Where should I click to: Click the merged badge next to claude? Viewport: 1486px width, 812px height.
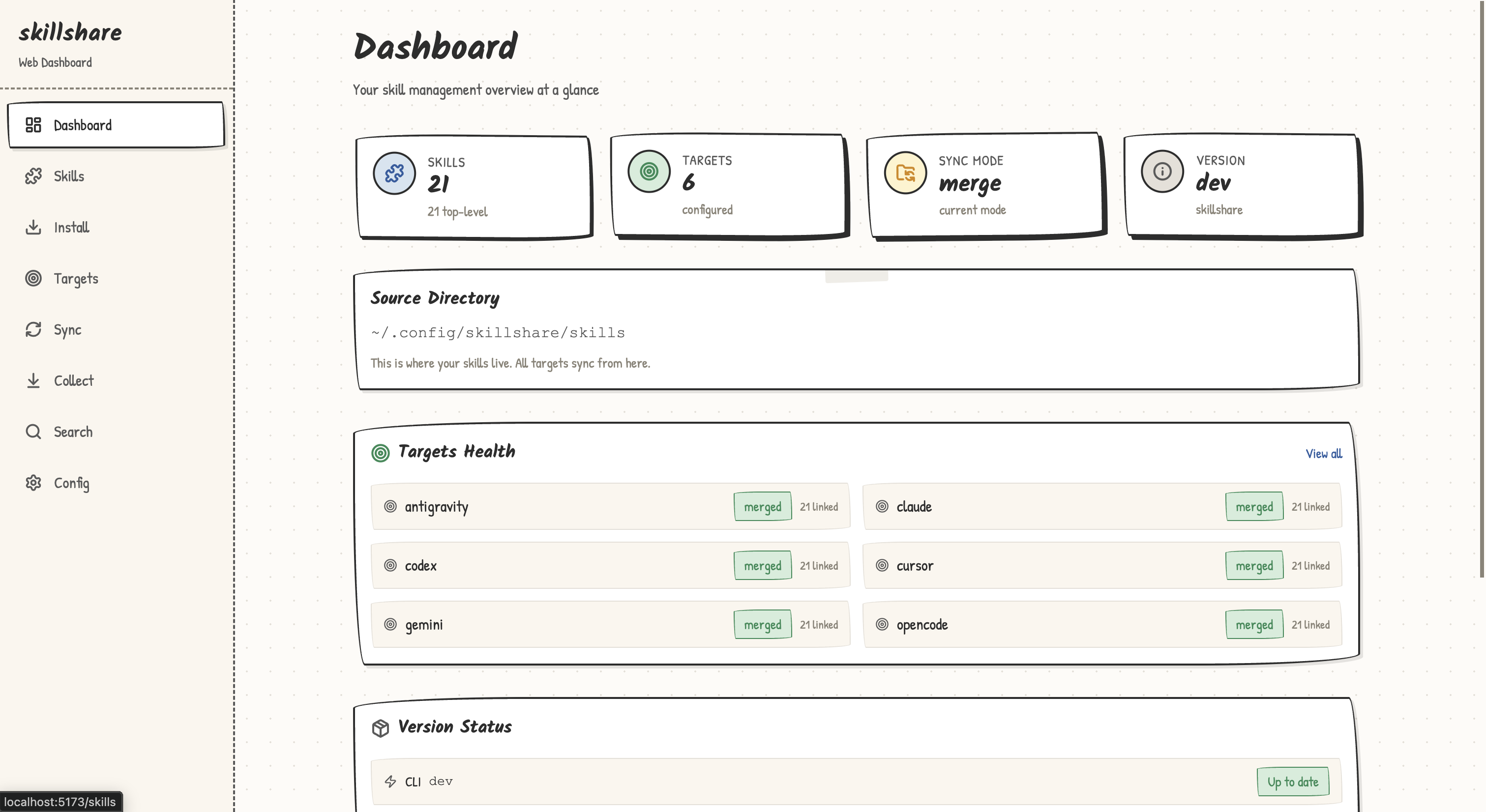[1255, 506]
